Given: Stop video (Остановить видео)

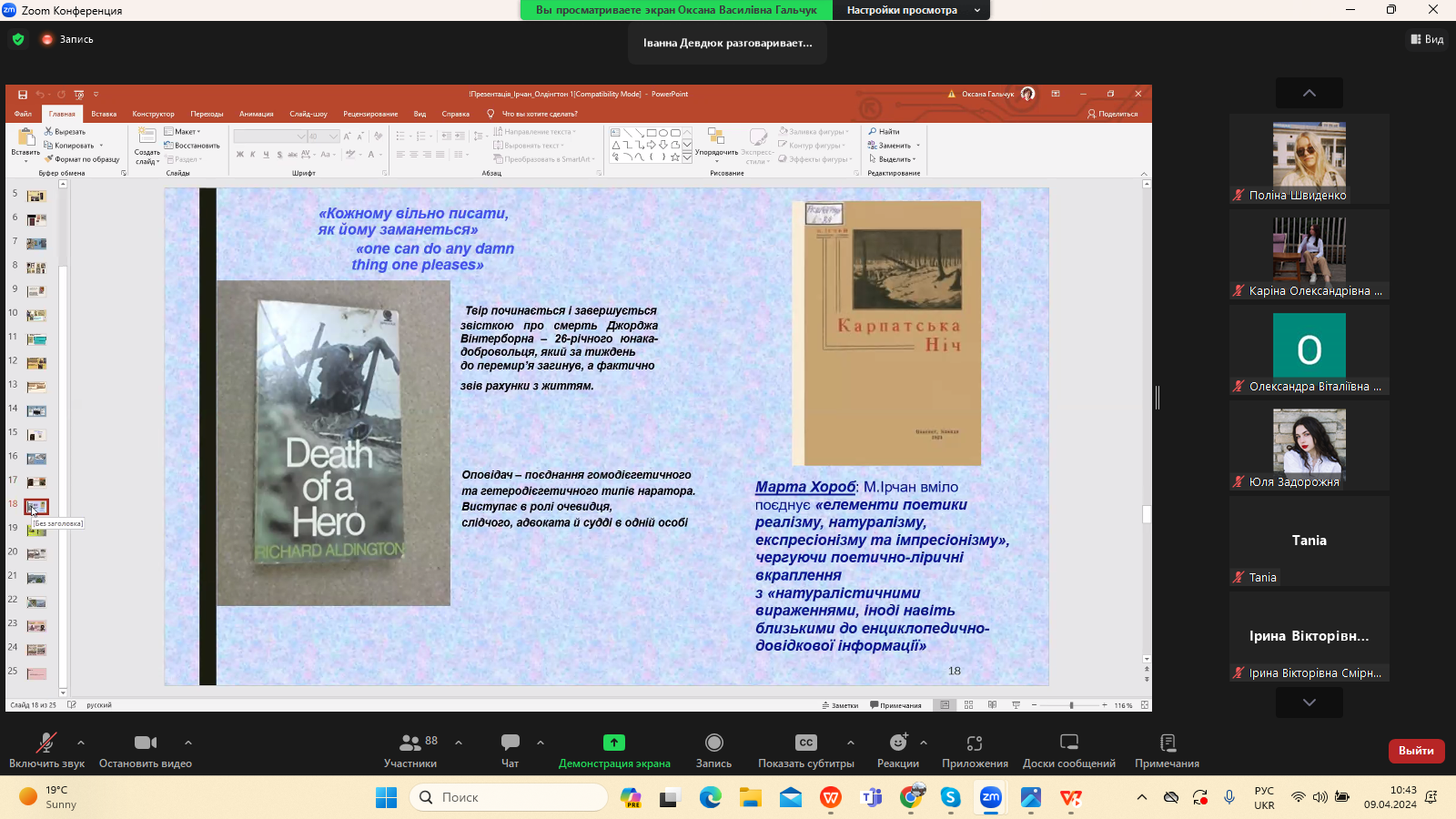Looking at the screenshot, I should [x=146, y=743].
